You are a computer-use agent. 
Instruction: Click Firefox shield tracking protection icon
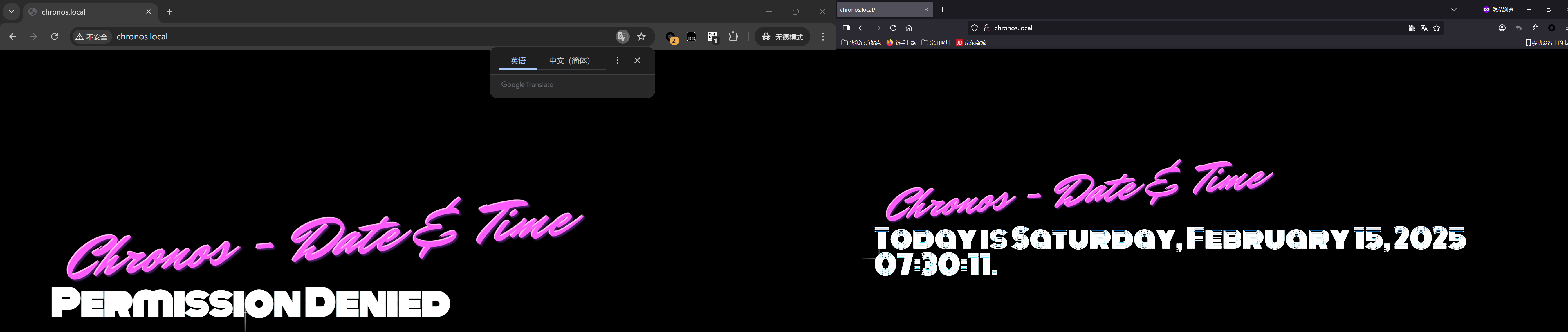tap(975, 28)
